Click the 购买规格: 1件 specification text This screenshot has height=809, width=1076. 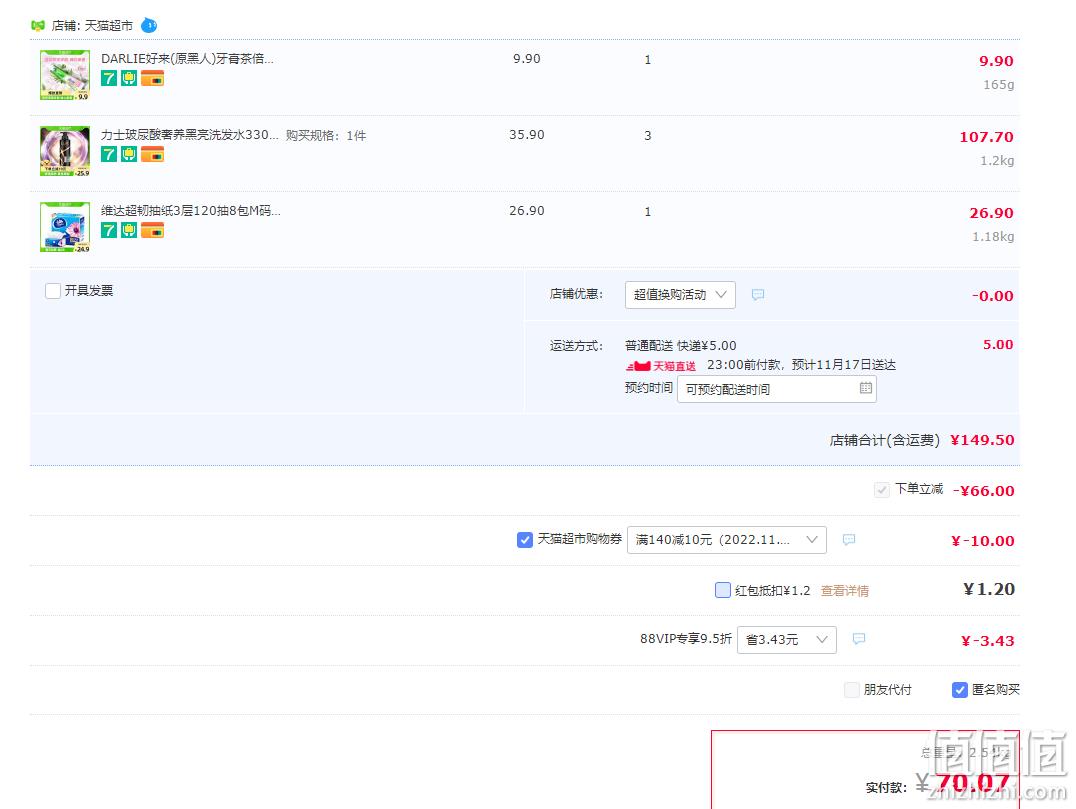click(326, 136)
